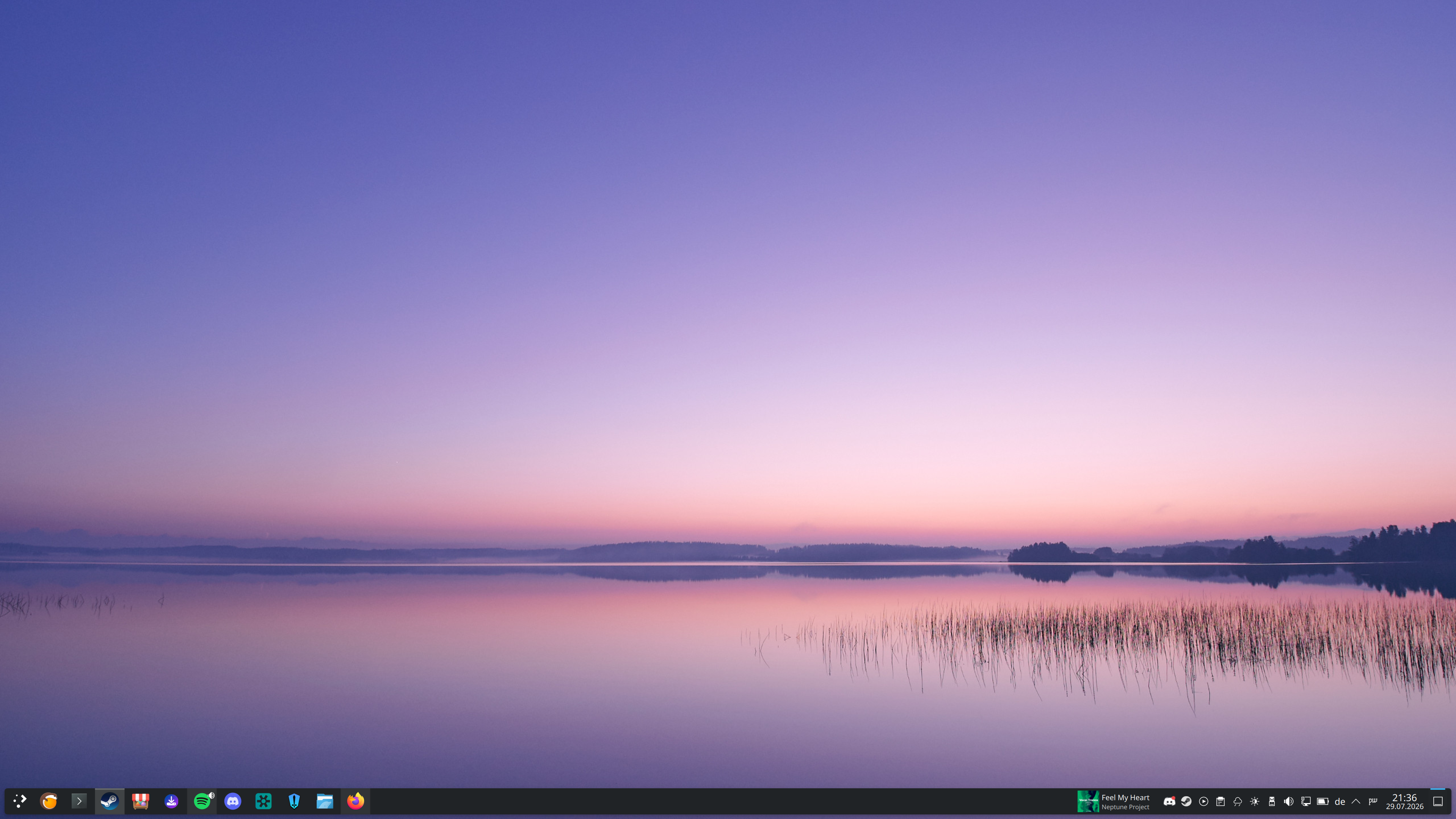This screenshot has height=819, width=1456.
Task: Open the 'pw' PipeWire tray icon
Action: (x=1373, y=801)
